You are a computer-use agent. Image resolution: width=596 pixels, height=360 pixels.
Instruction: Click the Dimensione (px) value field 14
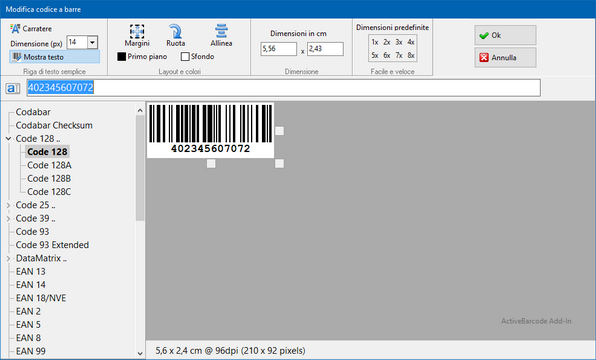click(x=77, y=42)
